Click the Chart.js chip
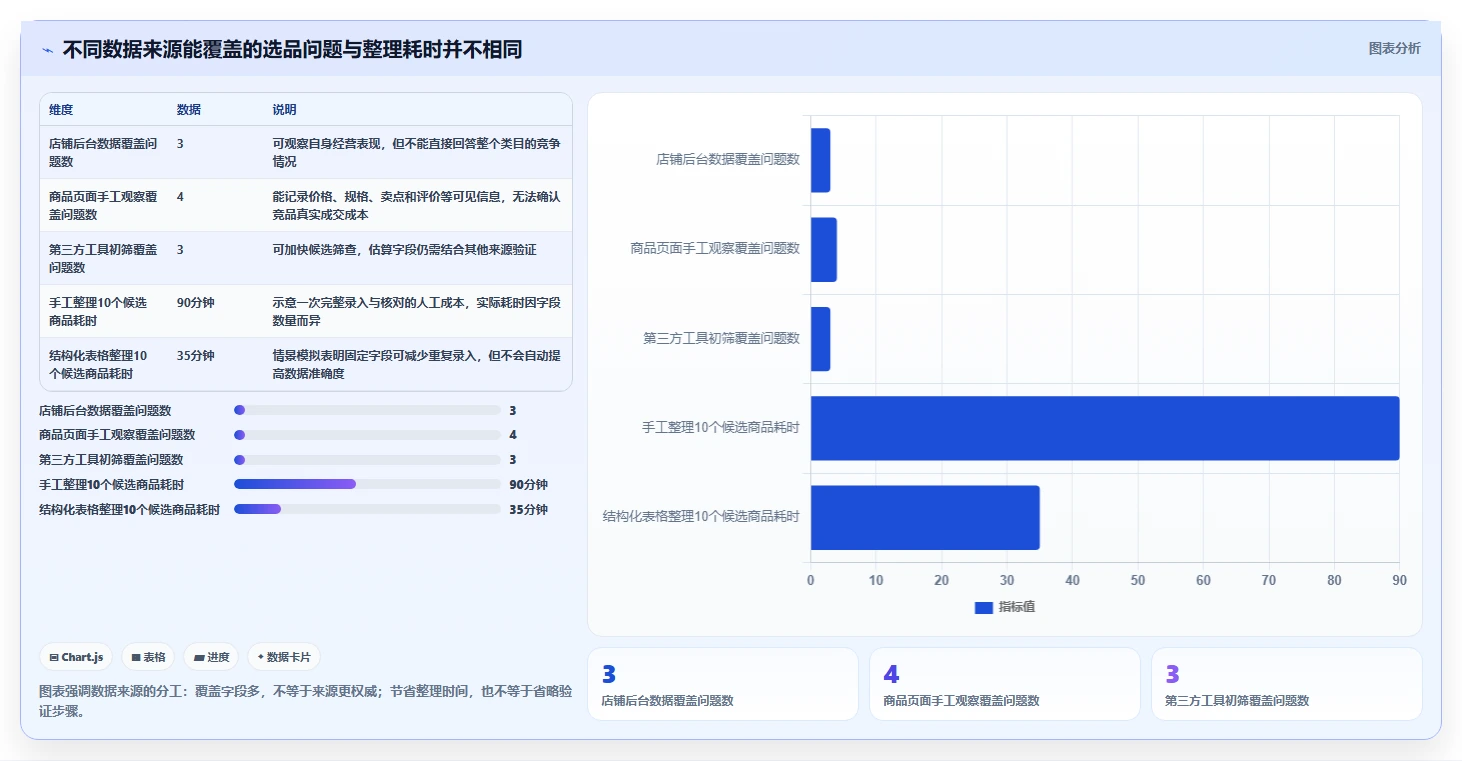Screen dimensions: 1462x761 point(77,657)
